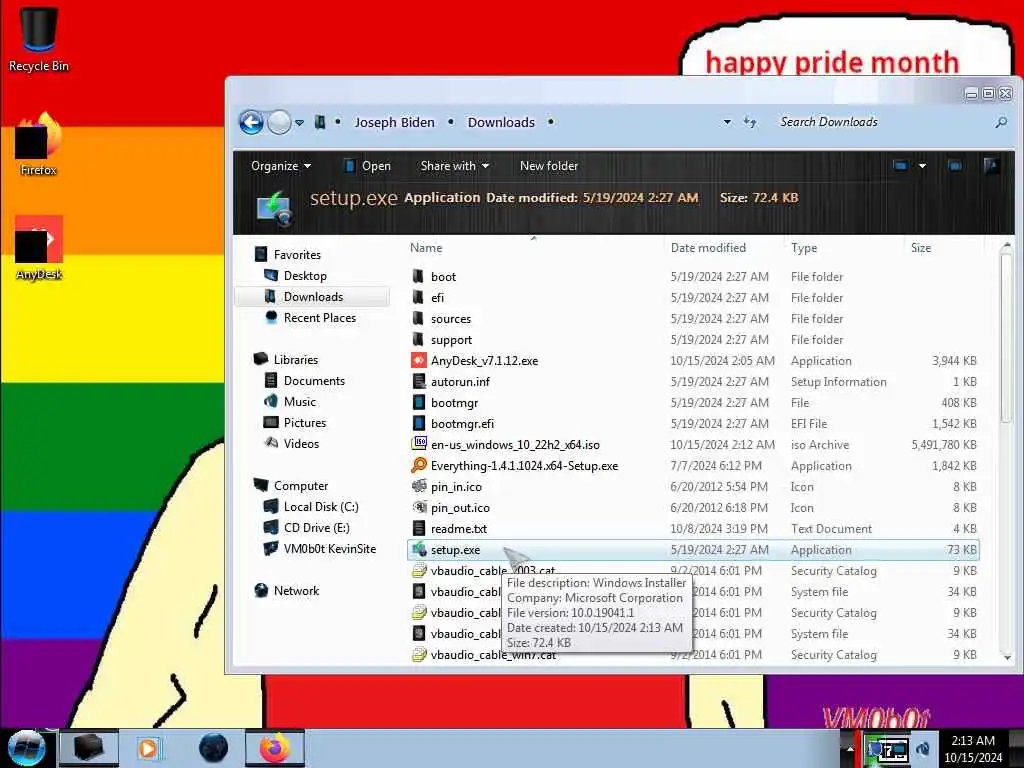Open Firefox from the taskbar

click(x=274, y=748)
